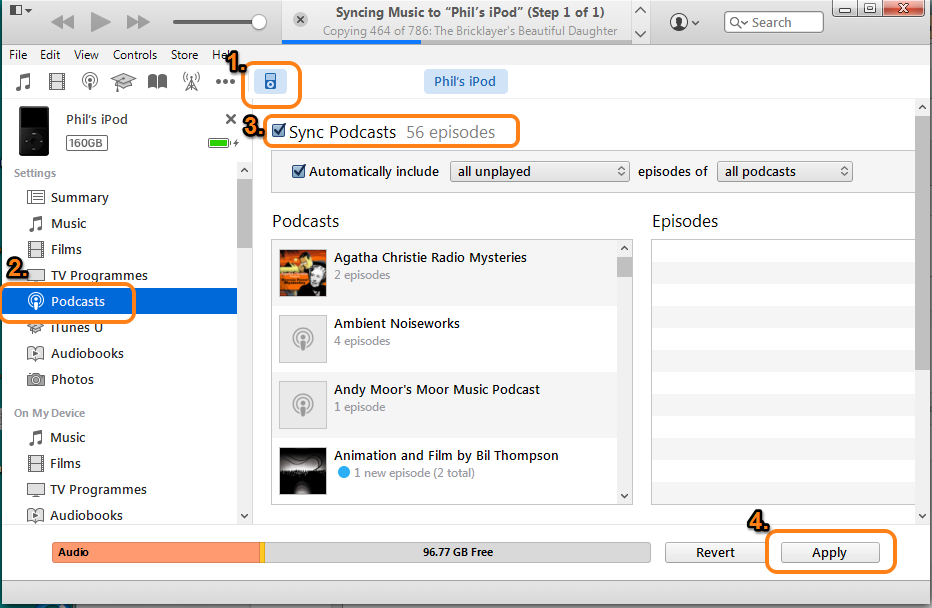The image size is (932, 608).
Task: Eject Phil's iPod with the X
Action: 231,119
